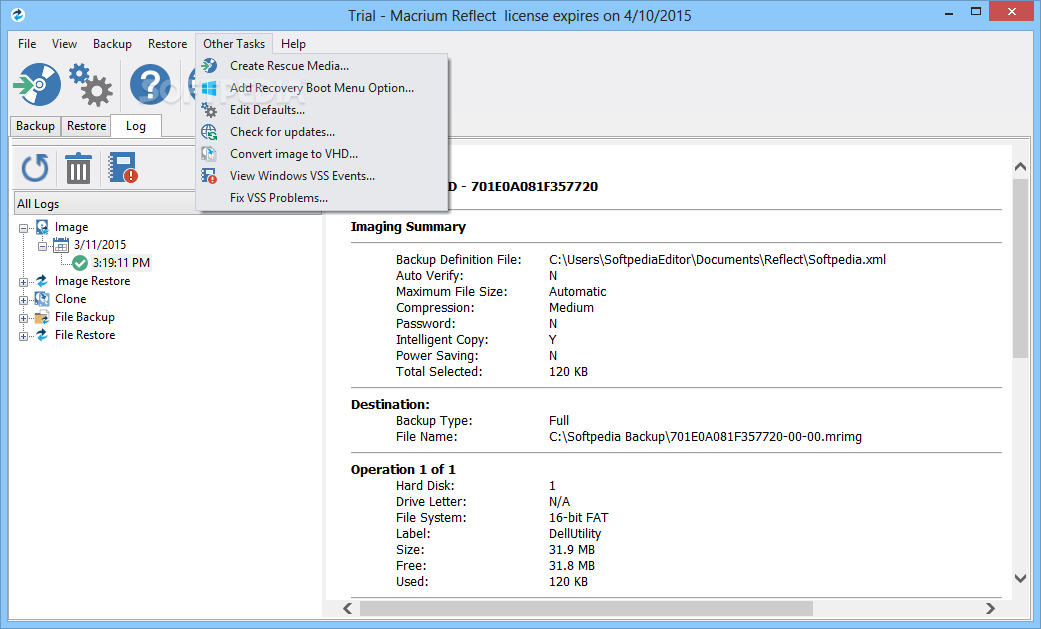Click the calendar icon beside 3/11/2015
Screen dimensions: 1041x629
61,245
